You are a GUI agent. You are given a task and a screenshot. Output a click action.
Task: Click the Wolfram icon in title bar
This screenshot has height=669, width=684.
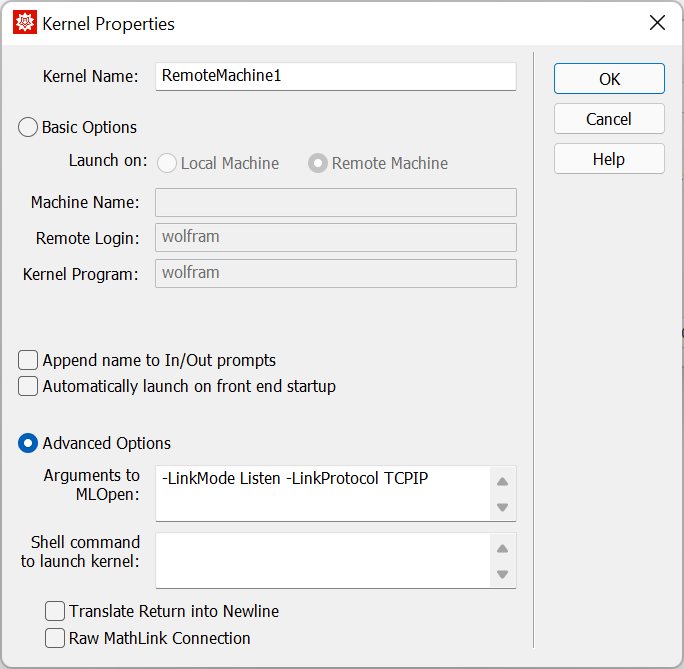[24, 23]
